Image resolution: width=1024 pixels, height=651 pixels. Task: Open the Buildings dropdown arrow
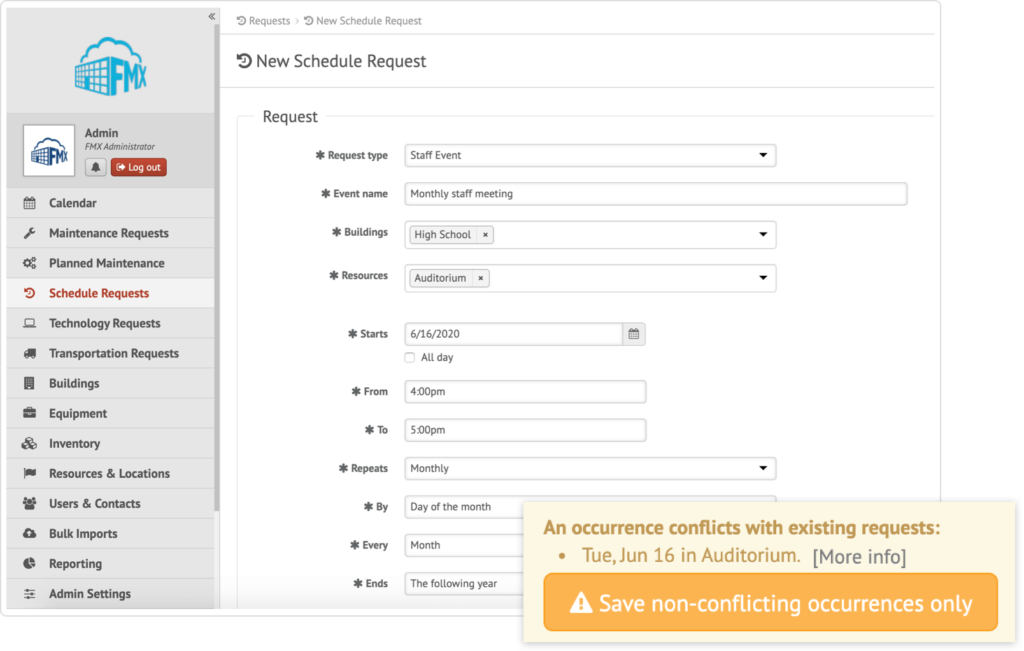pos(763,235)
